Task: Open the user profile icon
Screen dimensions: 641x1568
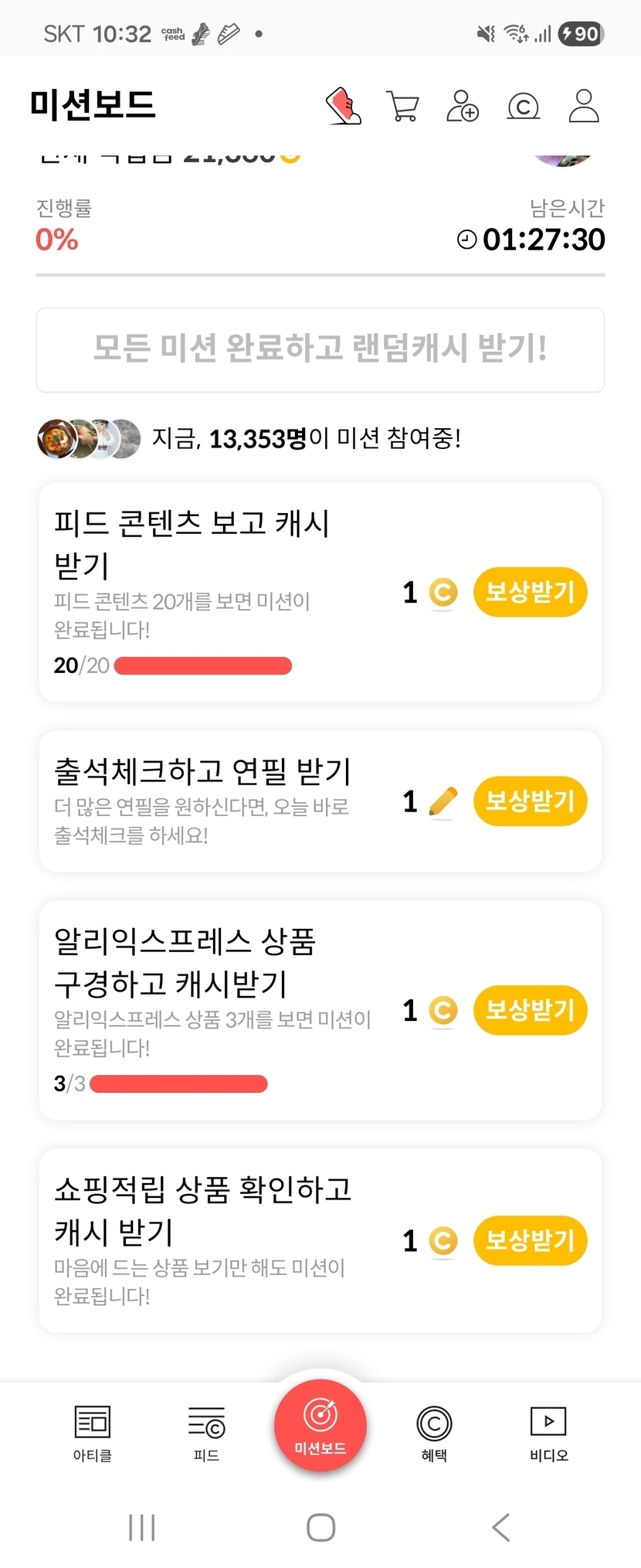Action: 584,106
